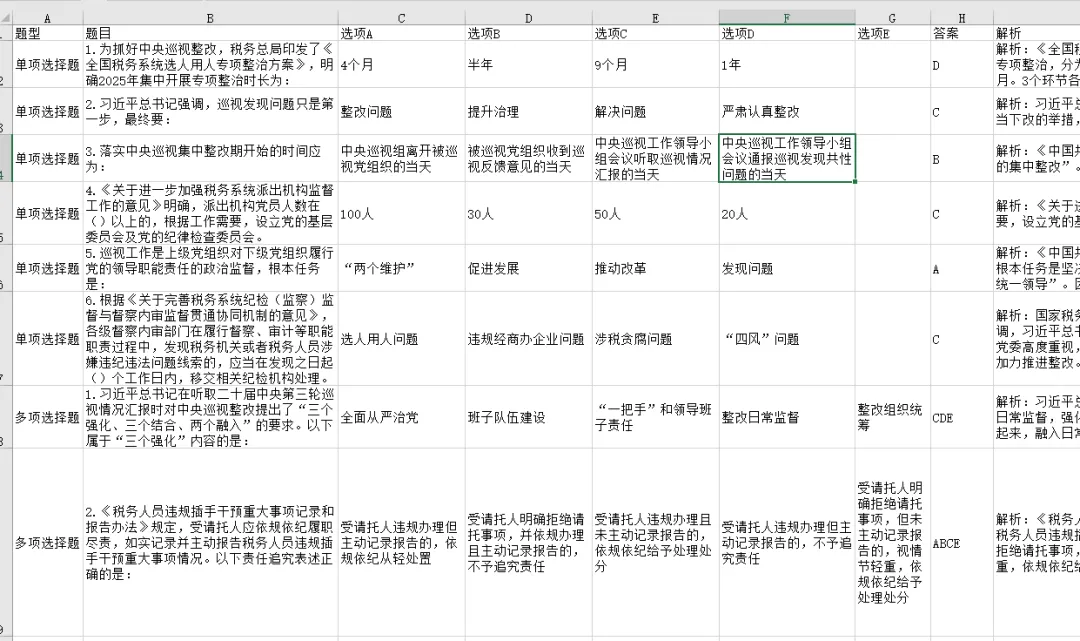The height and width of the screenshot is (641, 1080).
Task: Select column H header
Action: pyautogui.click(x=962, y=19)
